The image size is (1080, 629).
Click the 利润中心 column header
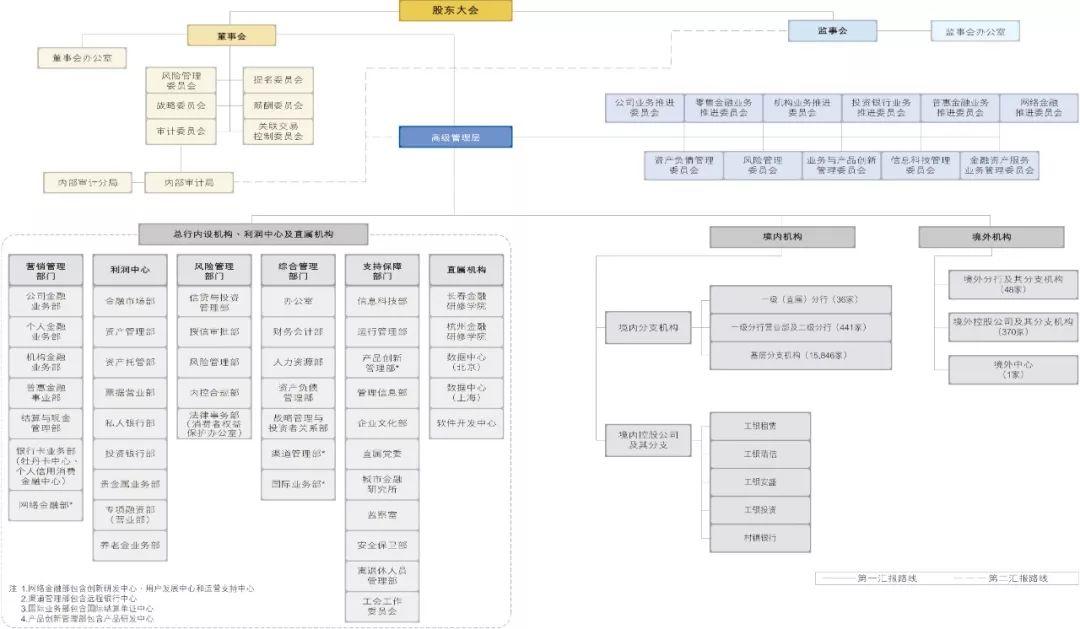[x=129, y=269]
